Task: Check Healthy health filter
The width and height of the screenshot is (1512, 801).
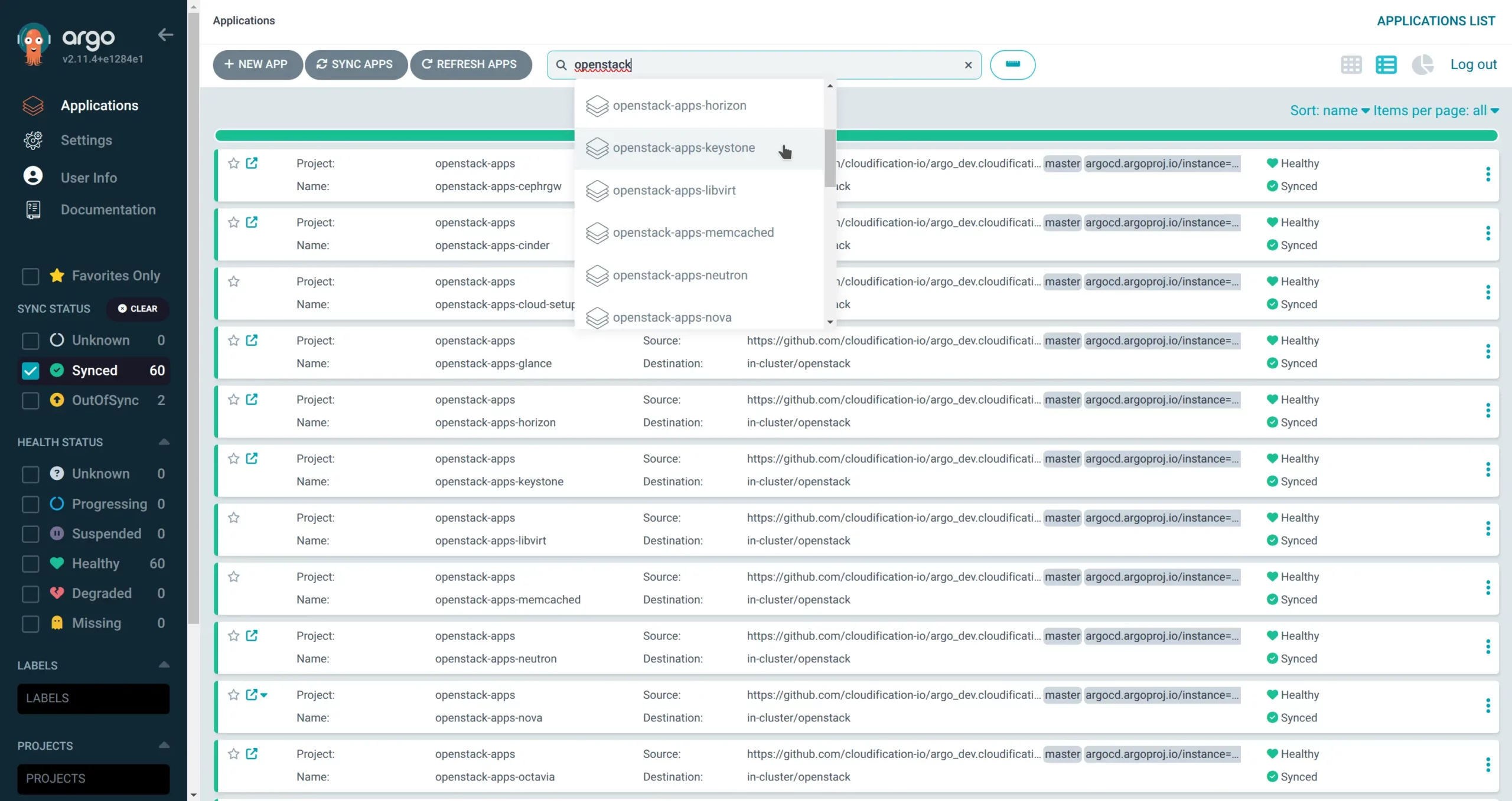Action: (x=30, y=564)
